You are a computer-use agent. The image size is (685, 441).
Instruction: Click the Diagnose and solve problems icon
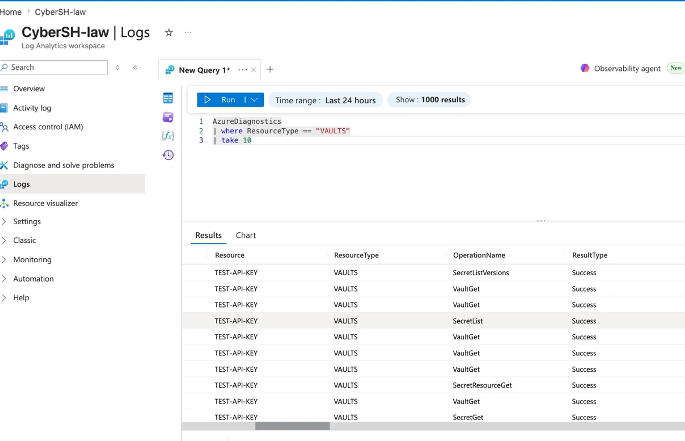point(4,165)
